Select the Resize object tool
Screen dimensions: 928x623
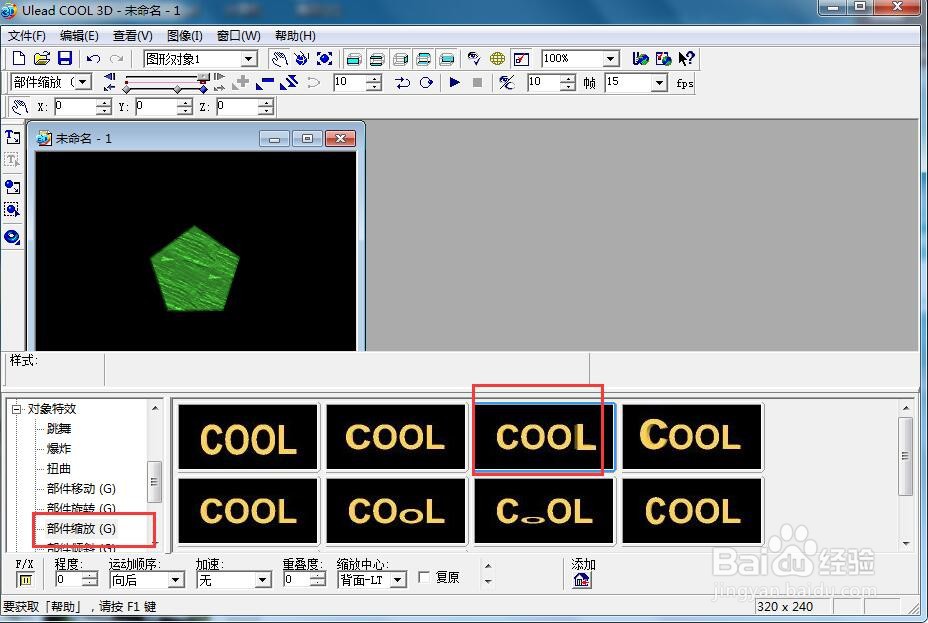click(x=324, y=59)
